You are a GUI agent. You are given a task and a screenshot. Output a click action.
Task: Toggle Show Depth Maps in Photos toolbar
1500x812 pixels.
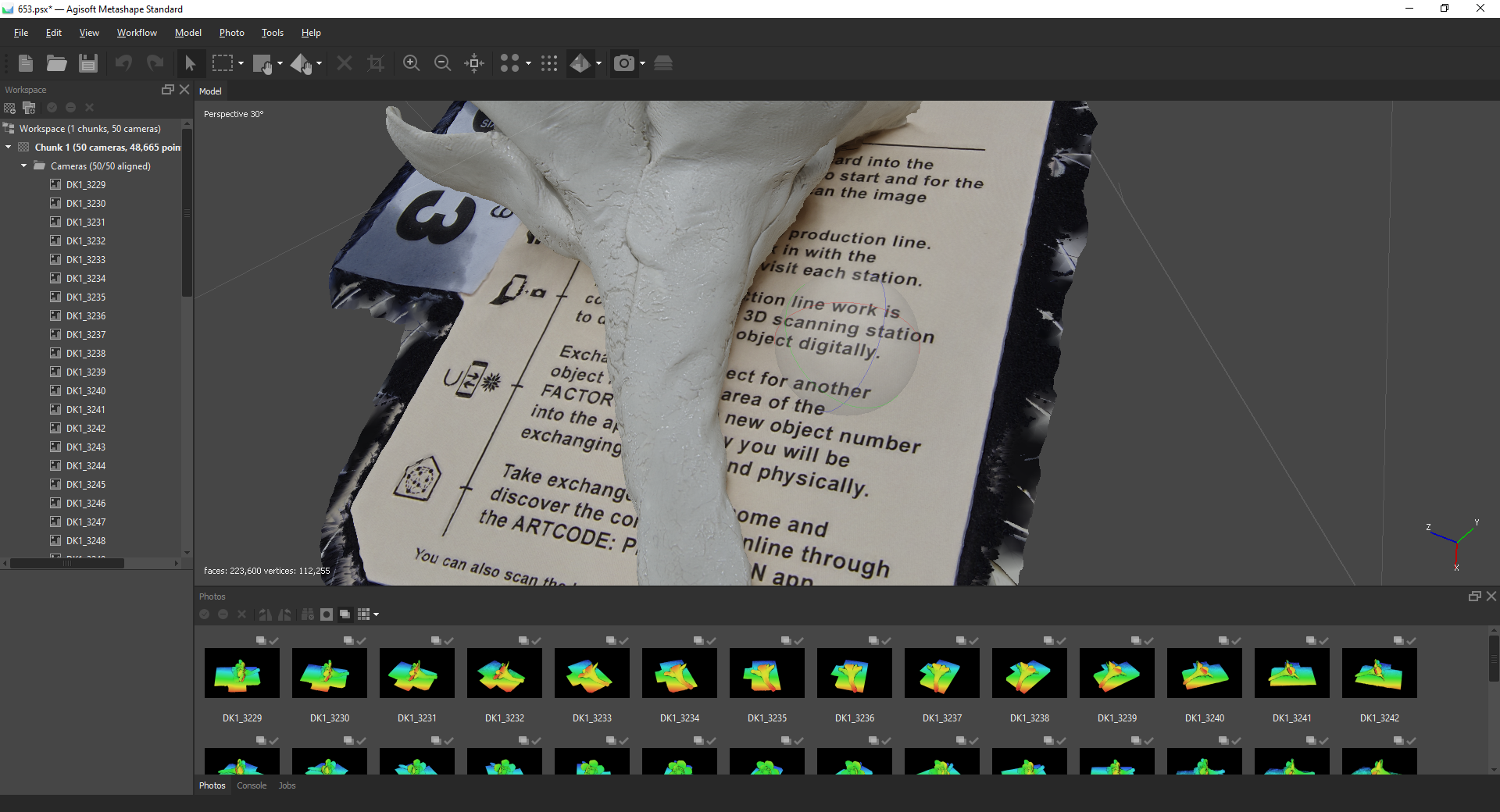(345, 614)
